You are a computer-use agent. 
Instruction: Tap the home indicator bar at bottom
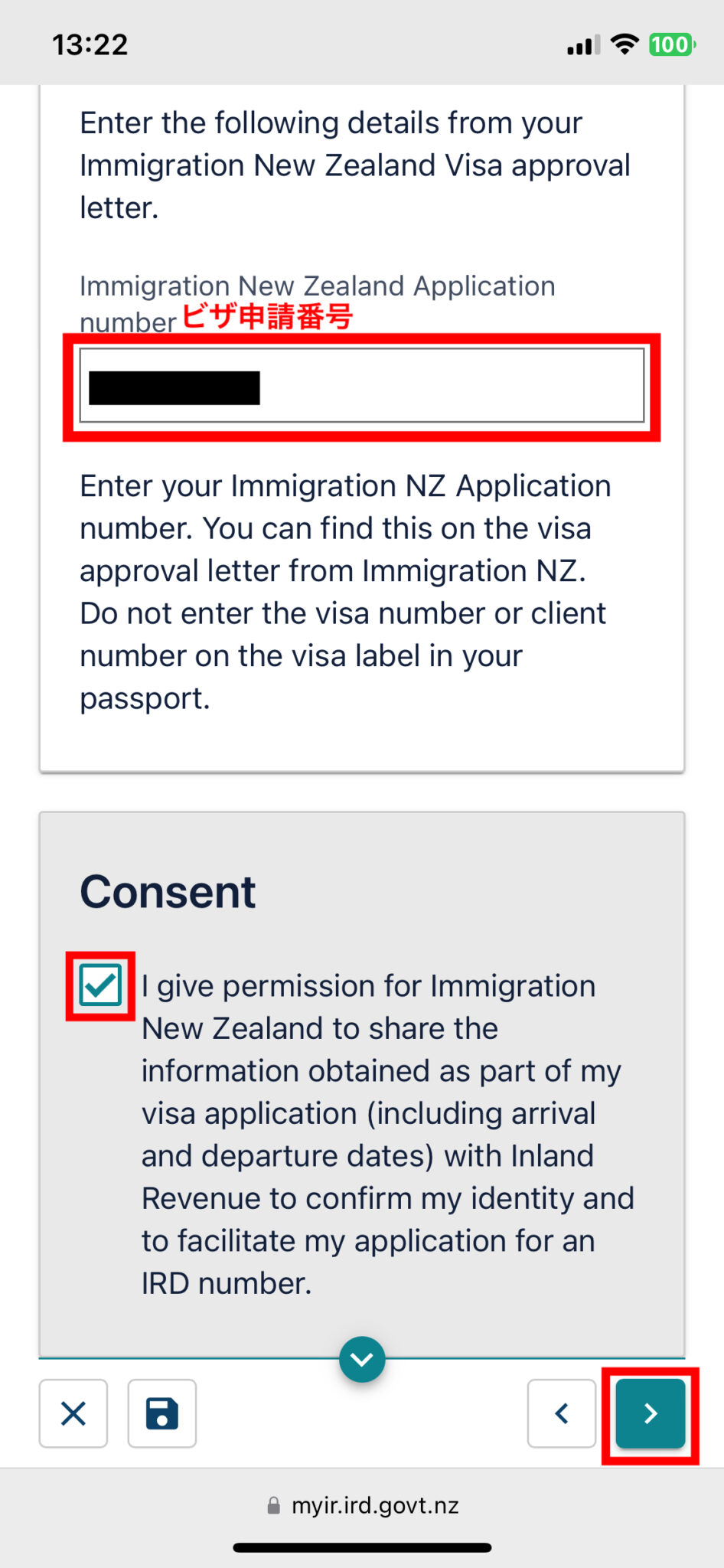coord(362,1547)
